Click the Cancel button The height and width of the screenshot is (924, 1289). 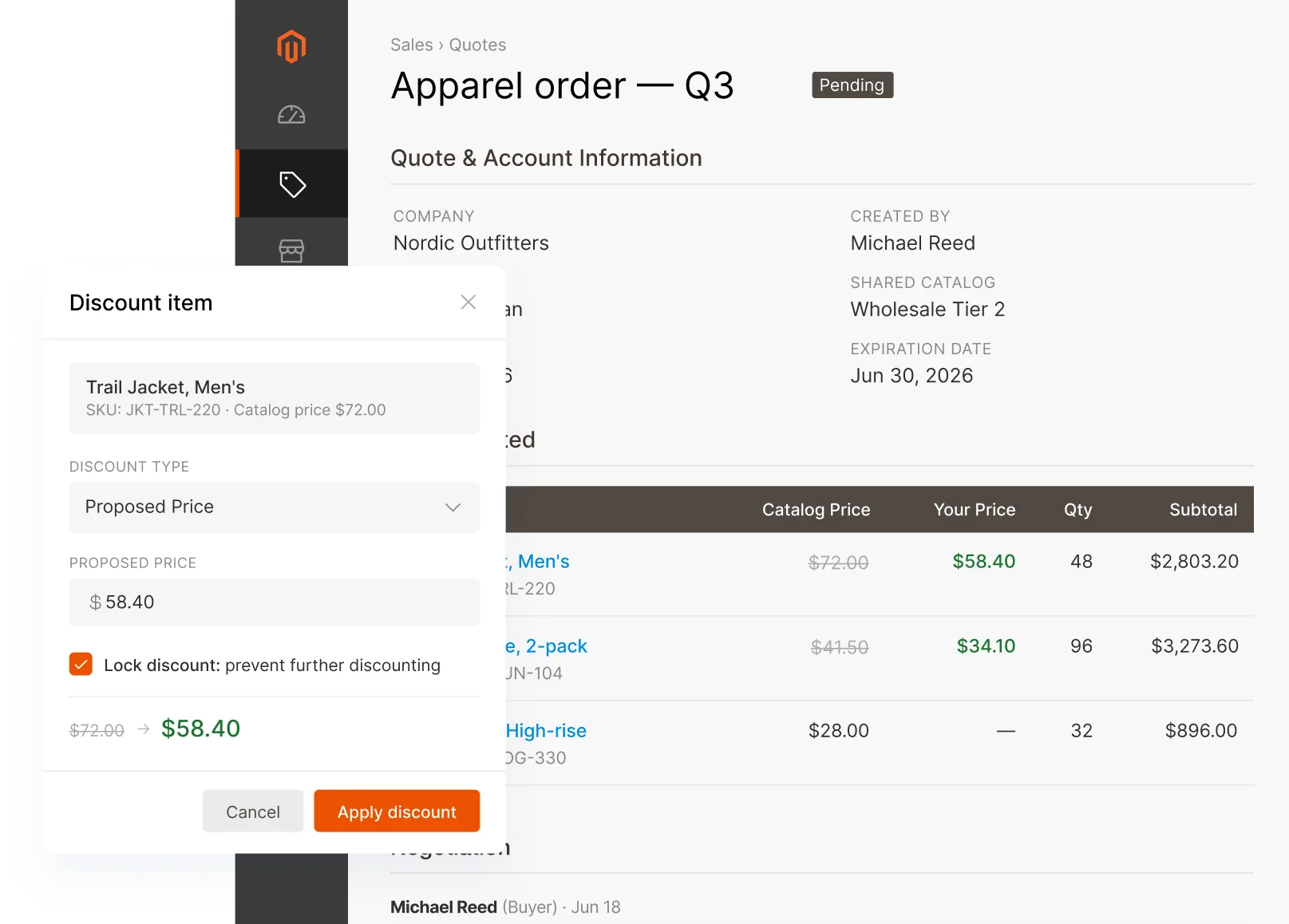253,811
